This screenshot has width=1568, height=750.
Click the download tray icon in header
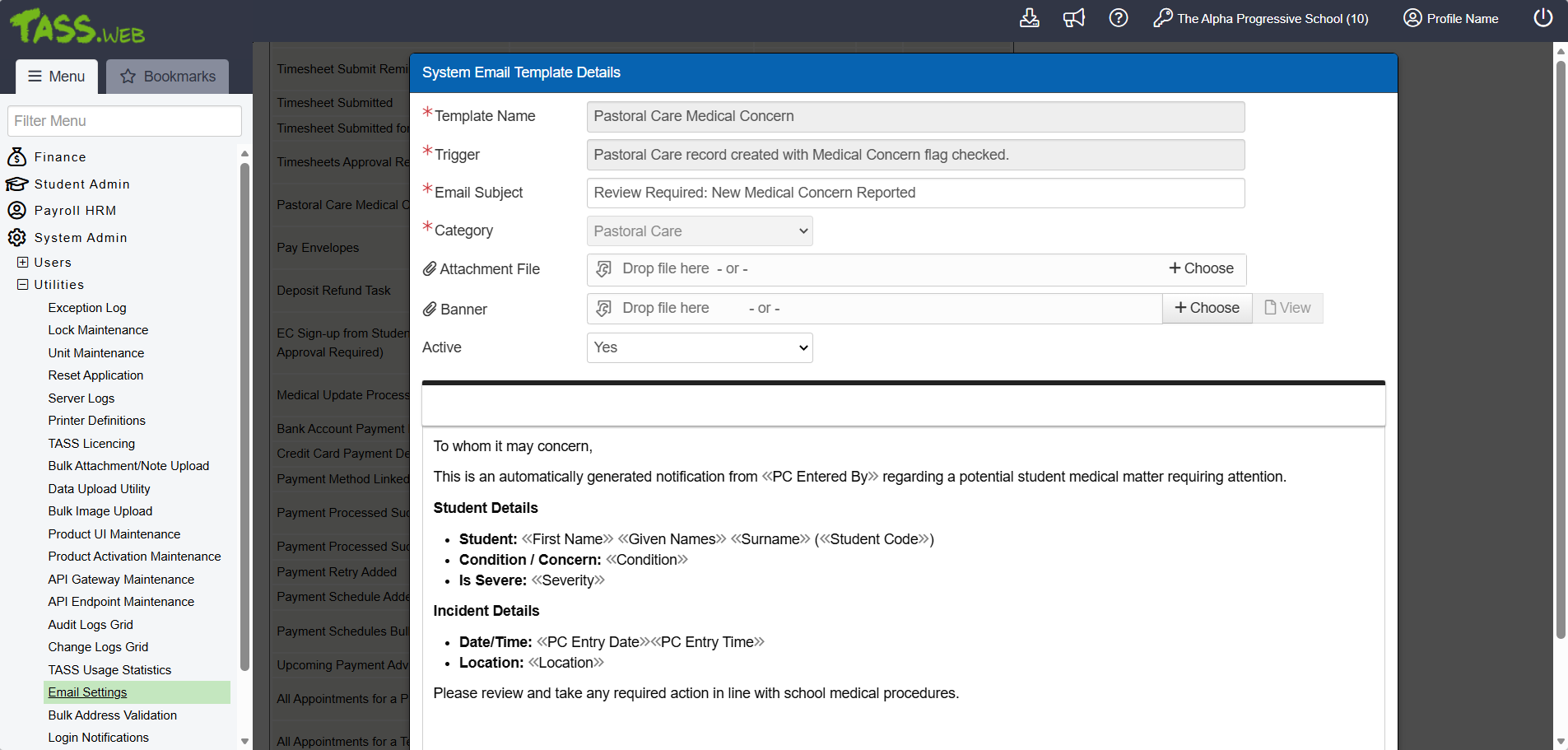1030,18
